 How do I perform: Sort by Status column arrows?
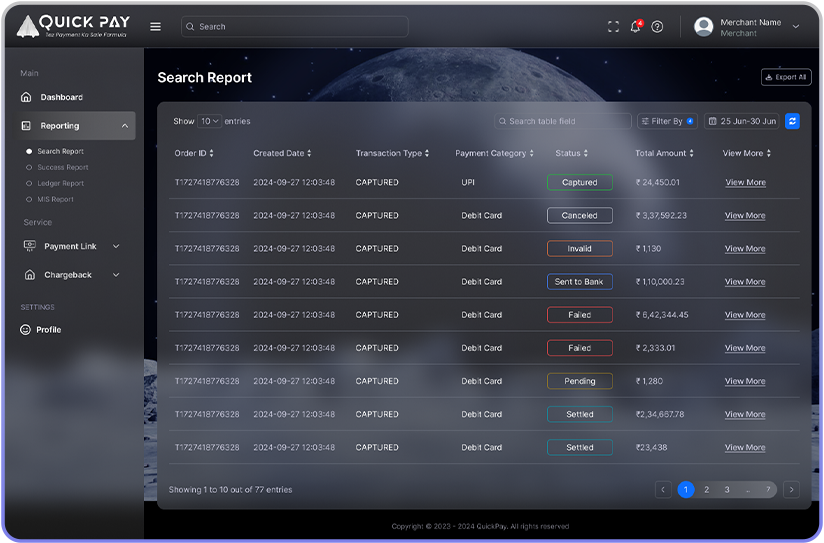pos(585,153)
